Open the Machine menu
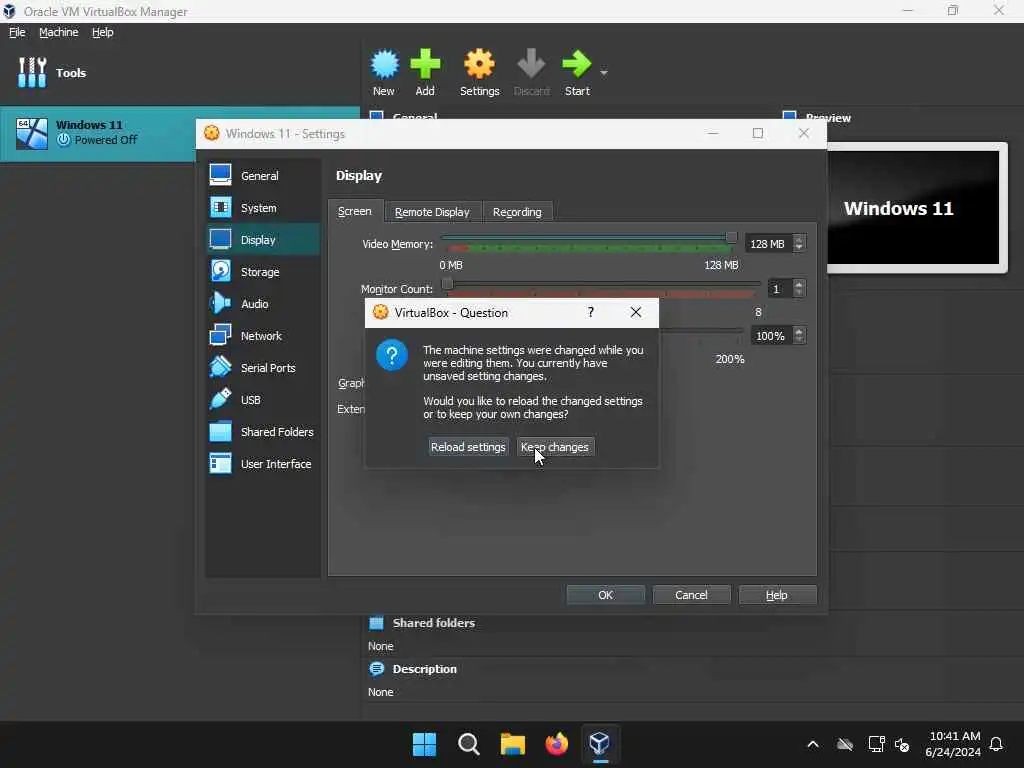 (59, 32)
